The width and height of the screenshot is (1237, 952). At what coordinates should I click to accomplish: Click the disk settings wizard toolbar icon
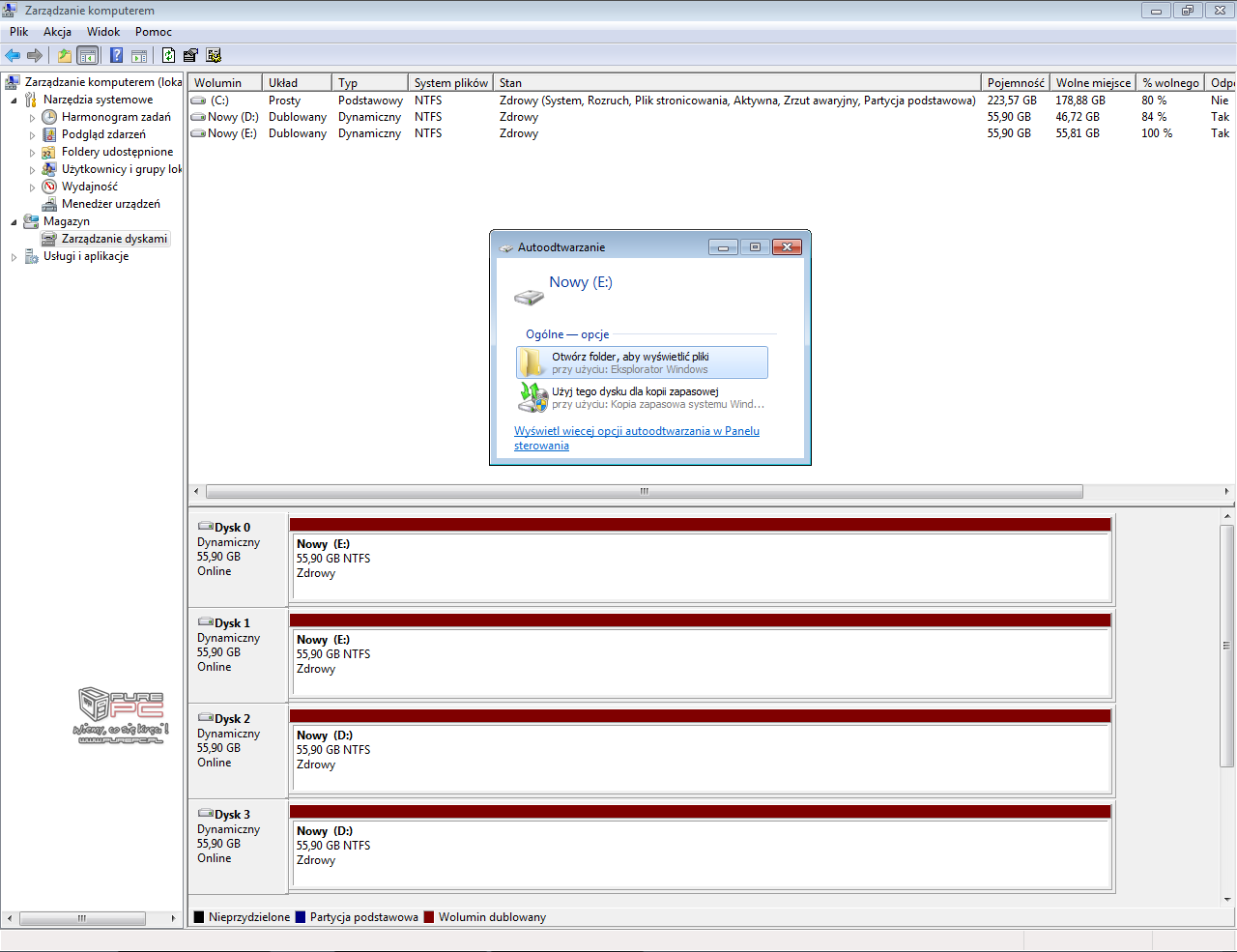coord(214,55)
